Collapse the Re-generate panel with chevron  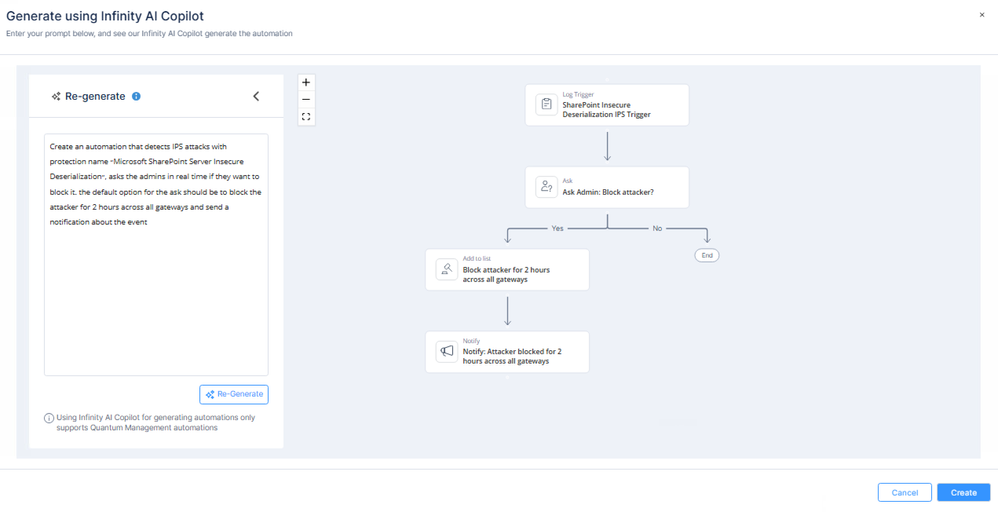click(x=256, y=97)
